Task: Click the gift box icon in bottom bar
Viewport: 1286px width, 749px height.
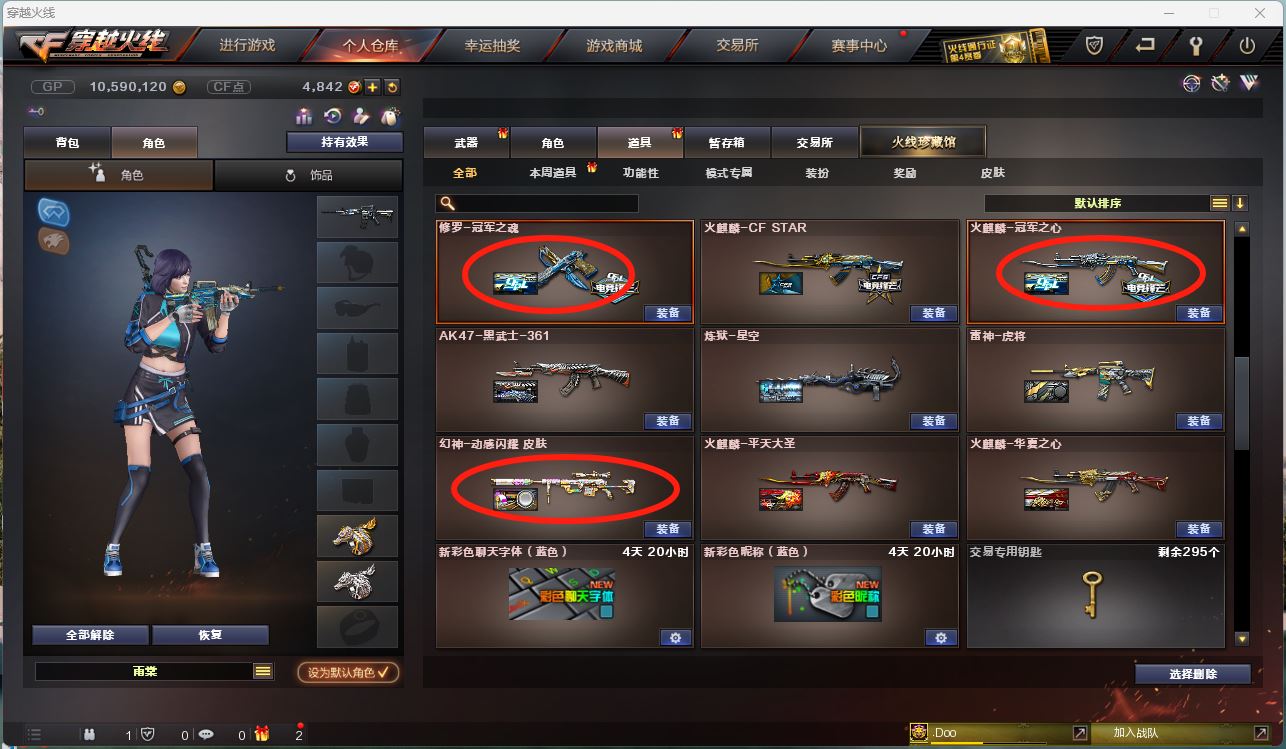Action: 262,734
